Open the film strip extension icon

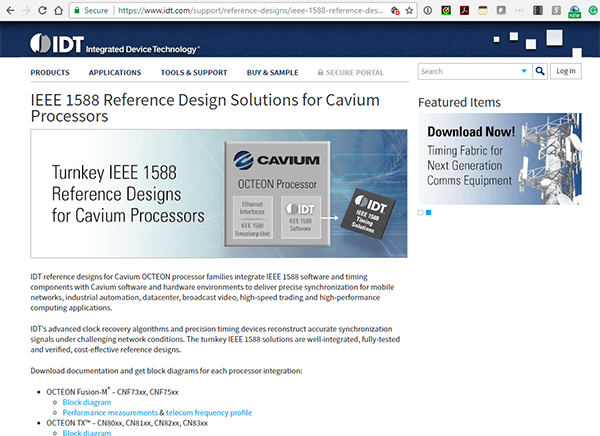tap(538, 10)
